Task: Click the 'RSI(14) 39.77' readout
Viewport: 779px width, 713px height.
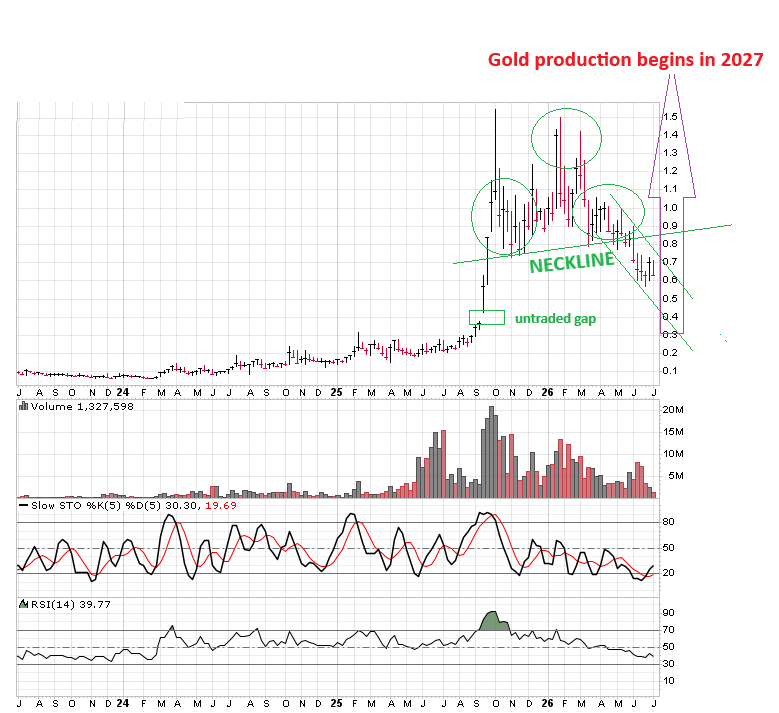Action: point(71,604)
